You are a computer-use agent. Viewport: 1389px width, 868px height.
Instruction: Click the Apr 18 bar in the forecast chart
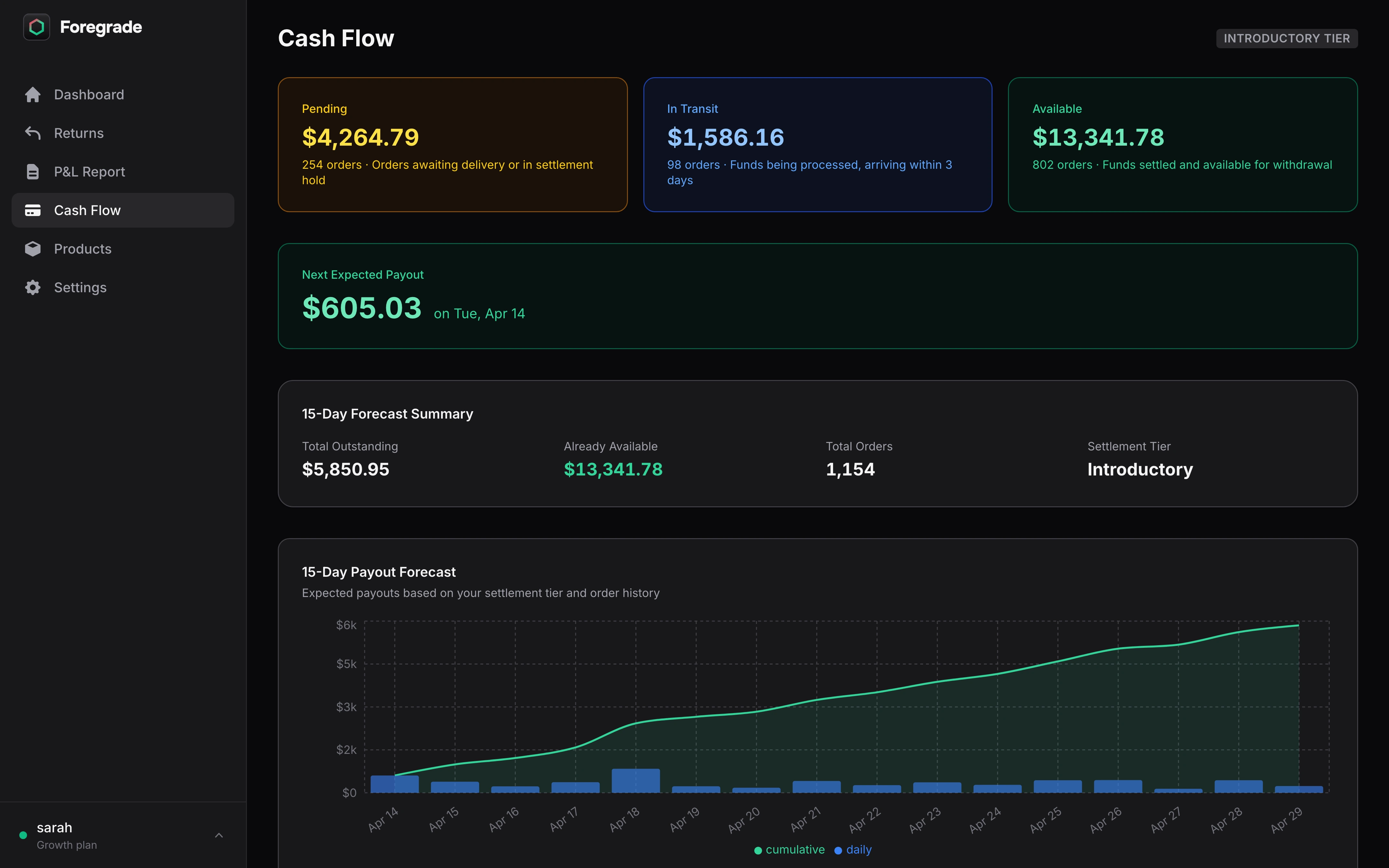[x=635, y=781]
